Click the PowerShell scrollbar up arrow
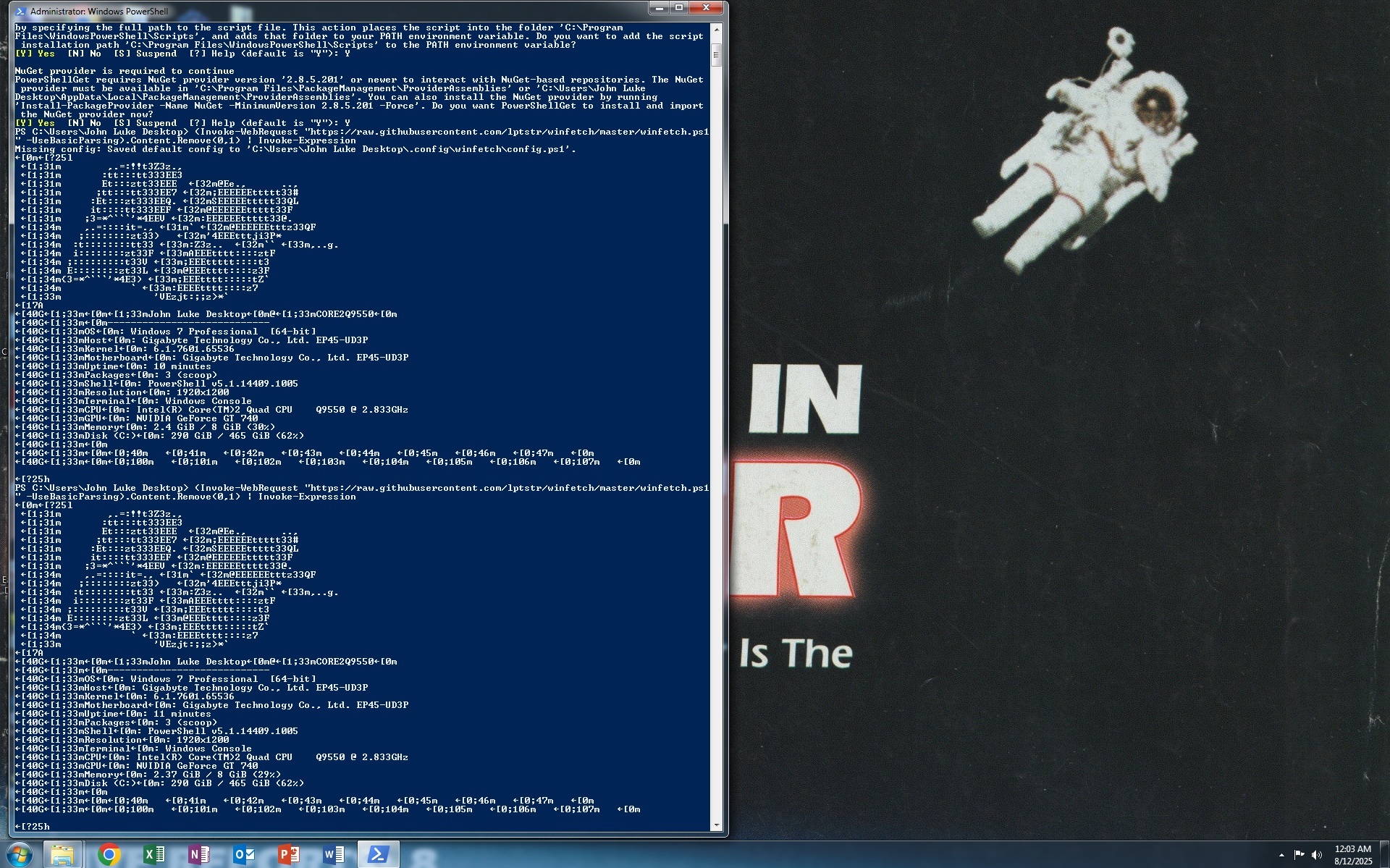 716,29
